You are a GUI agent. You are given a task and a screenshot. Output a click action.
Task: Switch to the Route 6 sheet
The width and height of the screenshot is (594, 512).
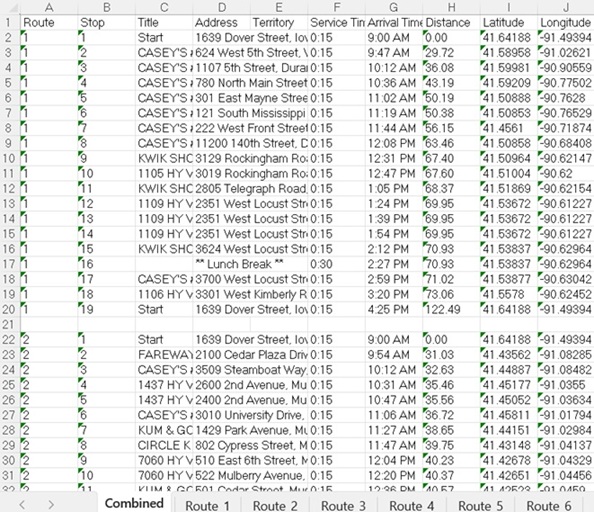point(549,506)
